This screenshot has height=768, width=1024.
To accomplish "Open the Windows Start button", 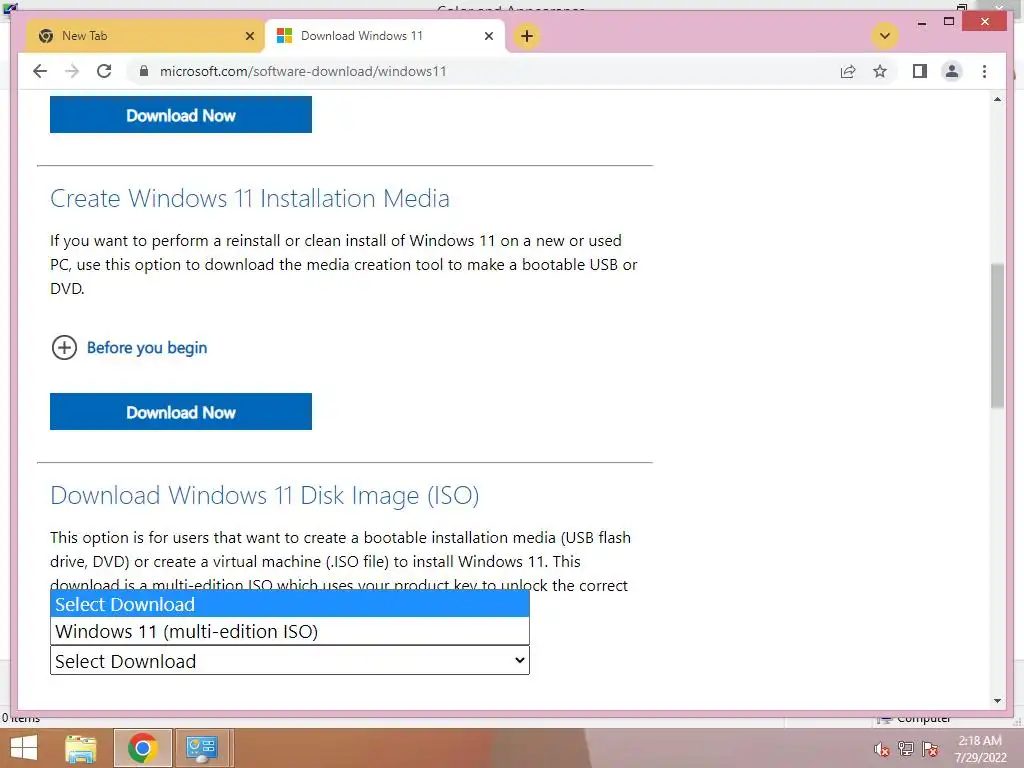I will (24, 748).
